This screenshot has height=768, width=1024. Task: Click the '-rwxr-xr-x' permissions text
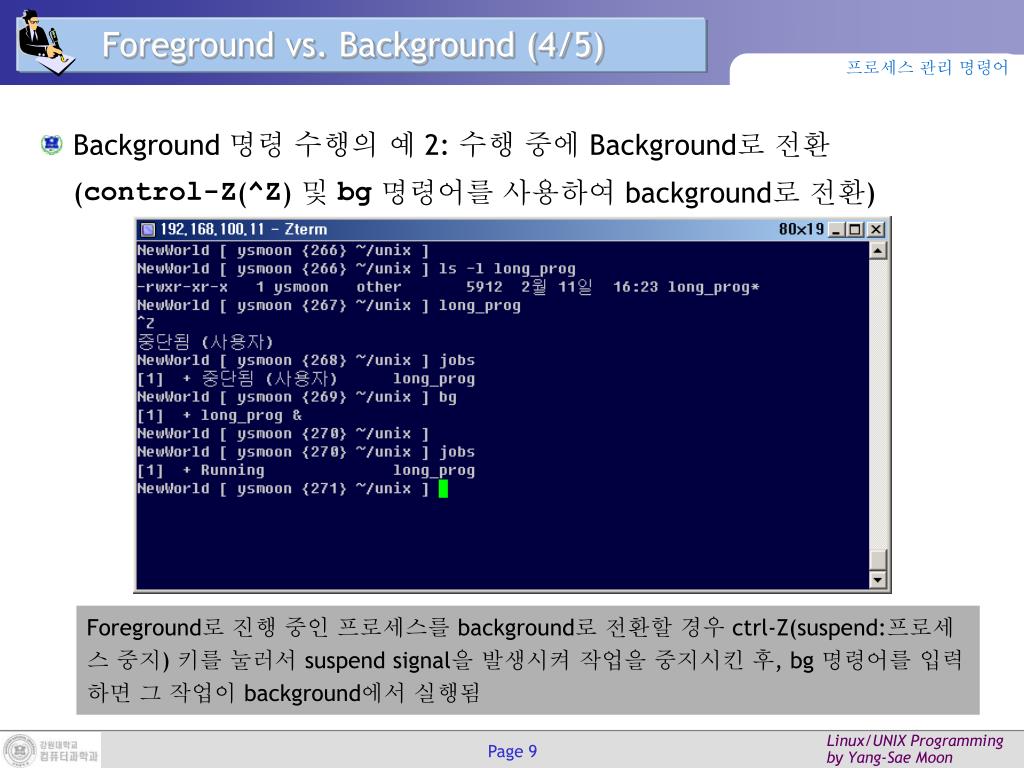coord(182,287)
